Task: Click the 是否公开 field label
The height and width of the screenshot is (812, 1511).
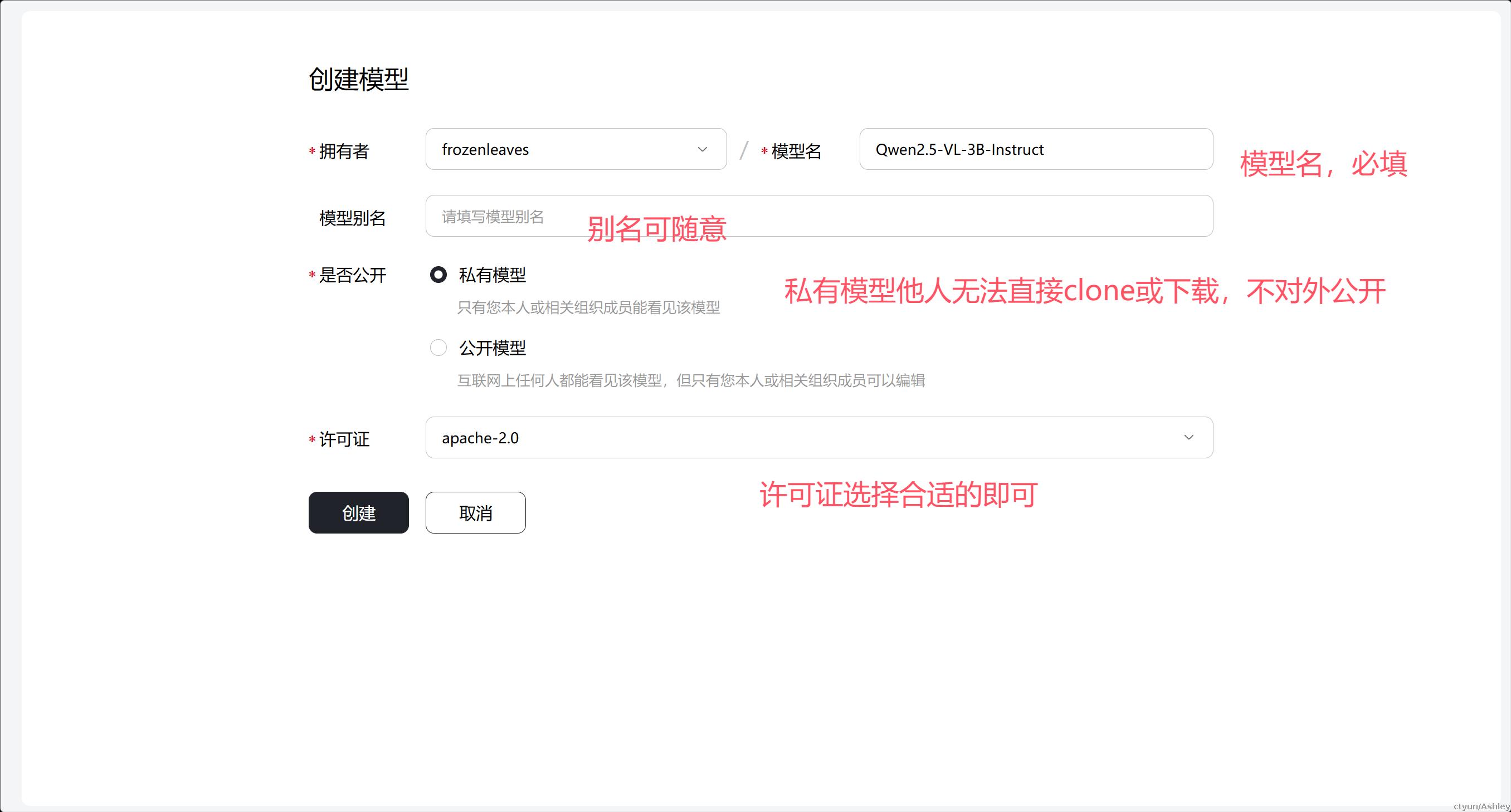Action: point(352,275)
